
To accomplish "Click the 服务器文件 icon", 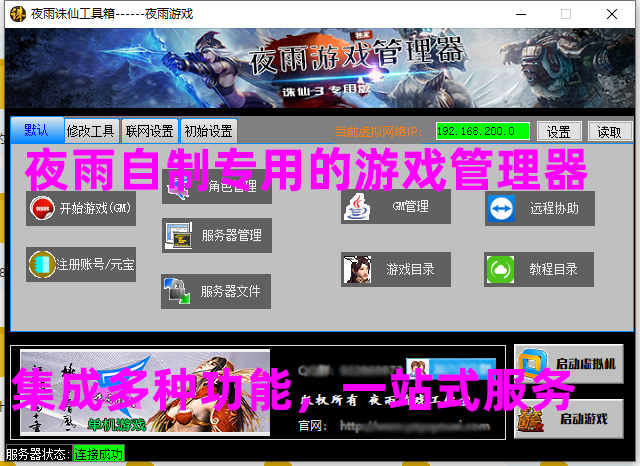I will click(x=177, y=292).
